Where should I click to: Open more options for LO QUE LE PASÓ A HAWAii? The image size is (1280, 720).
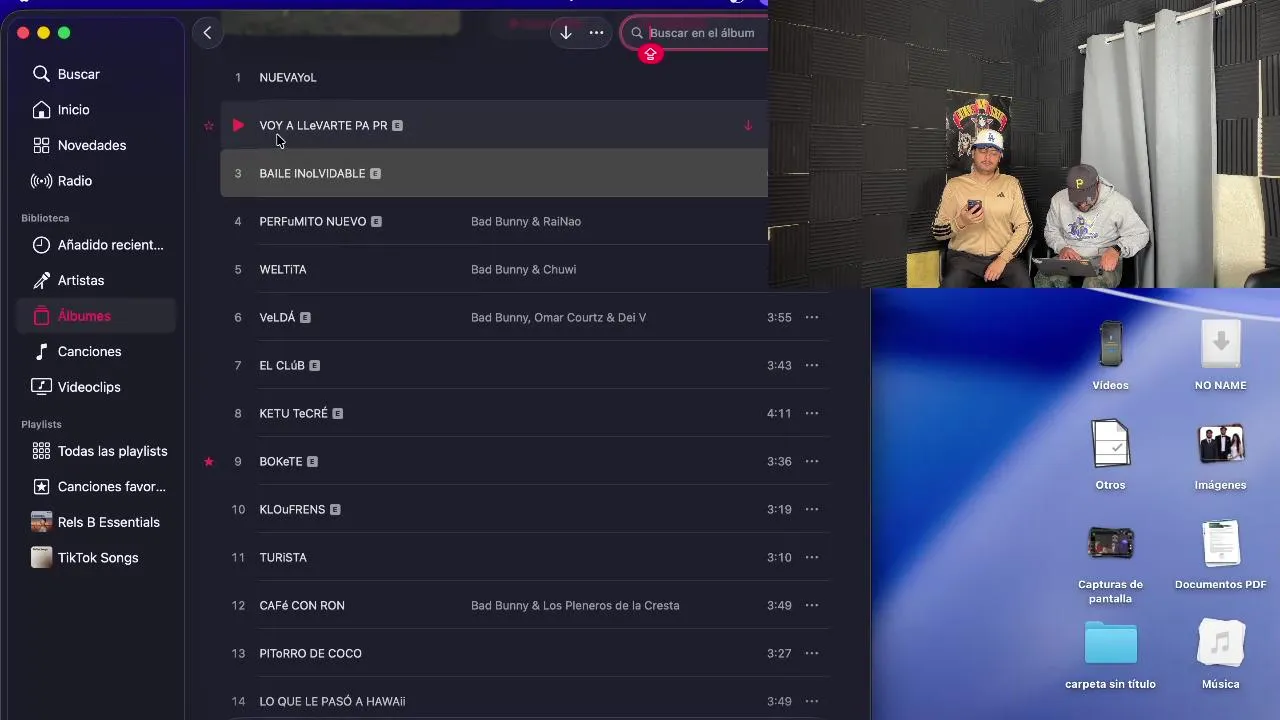[812, 701]
